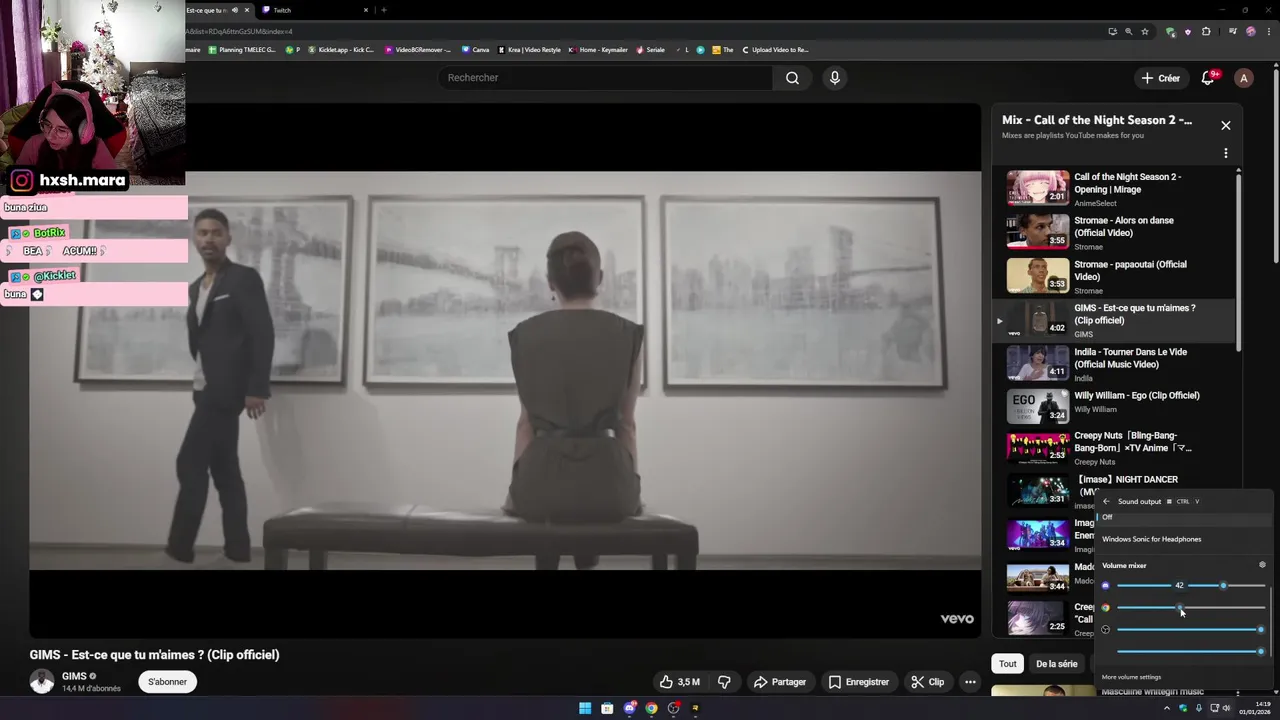The image size is (1280, 720).
Task: Open Chrome three-dot menu
Action: pos(1267,31)
